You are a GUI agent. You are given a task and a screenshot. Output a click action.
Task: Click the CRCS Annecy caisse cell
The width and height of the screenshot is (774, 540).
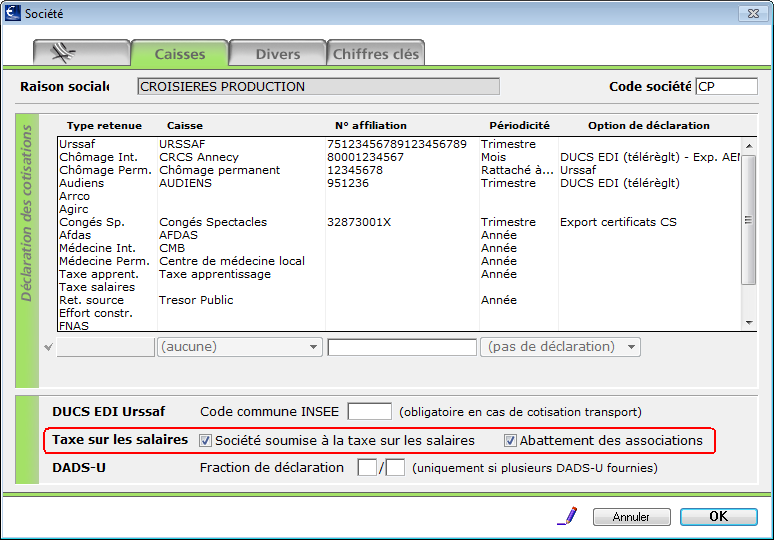click(198, 157)
